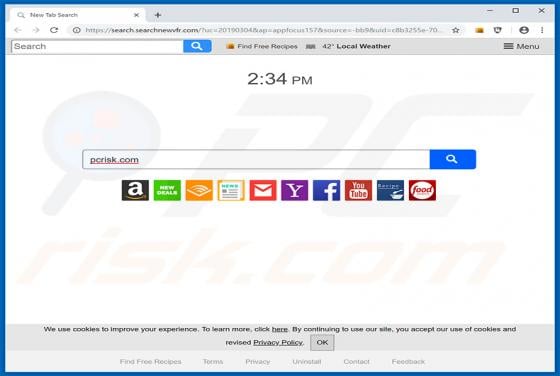Screen dimensions: 560x376
Task: Go forward with the browser forward arrow
Action: coord(36,30)
